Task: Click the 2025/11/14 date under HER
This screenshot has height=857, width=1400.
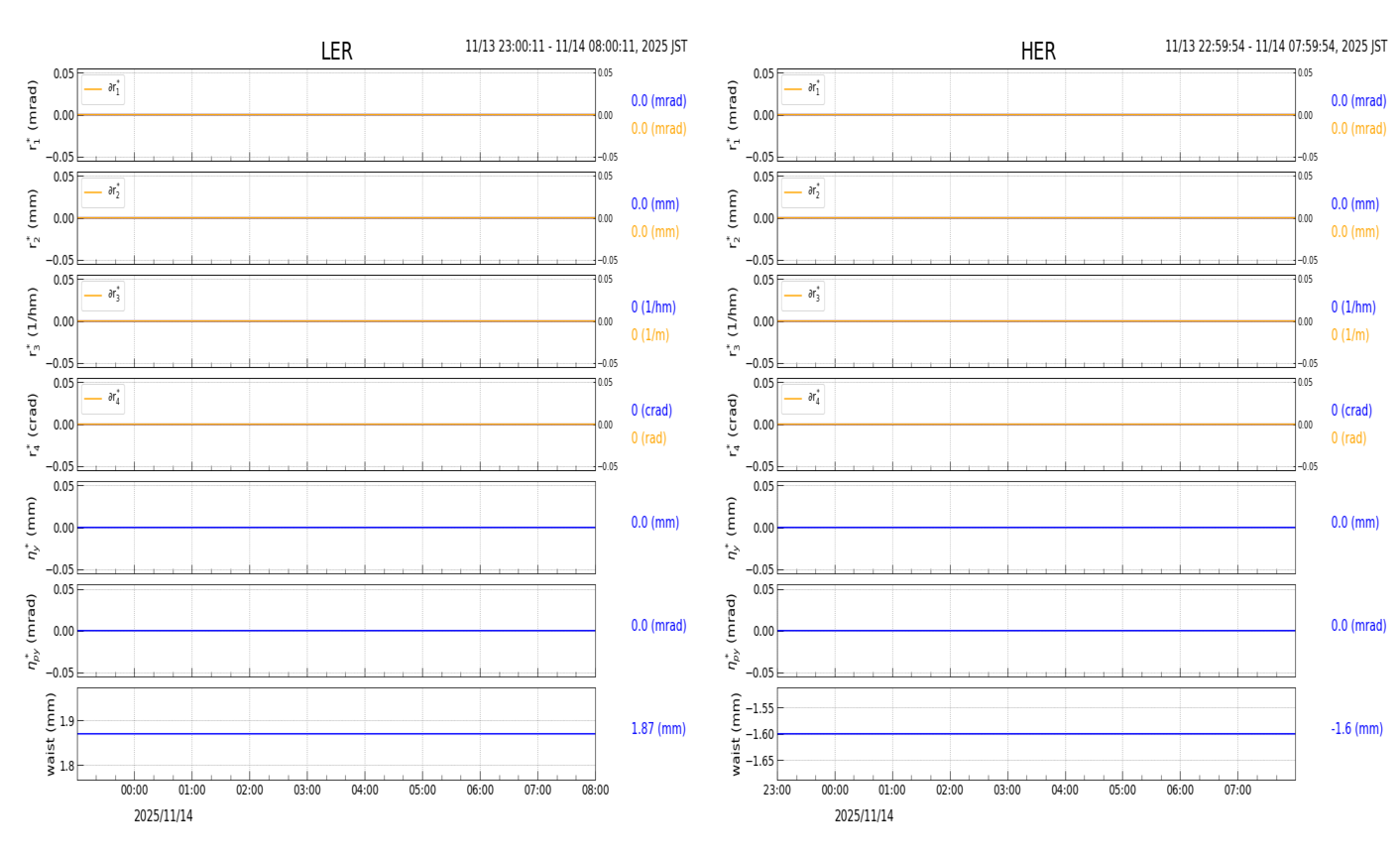Action: coord(864,816)
